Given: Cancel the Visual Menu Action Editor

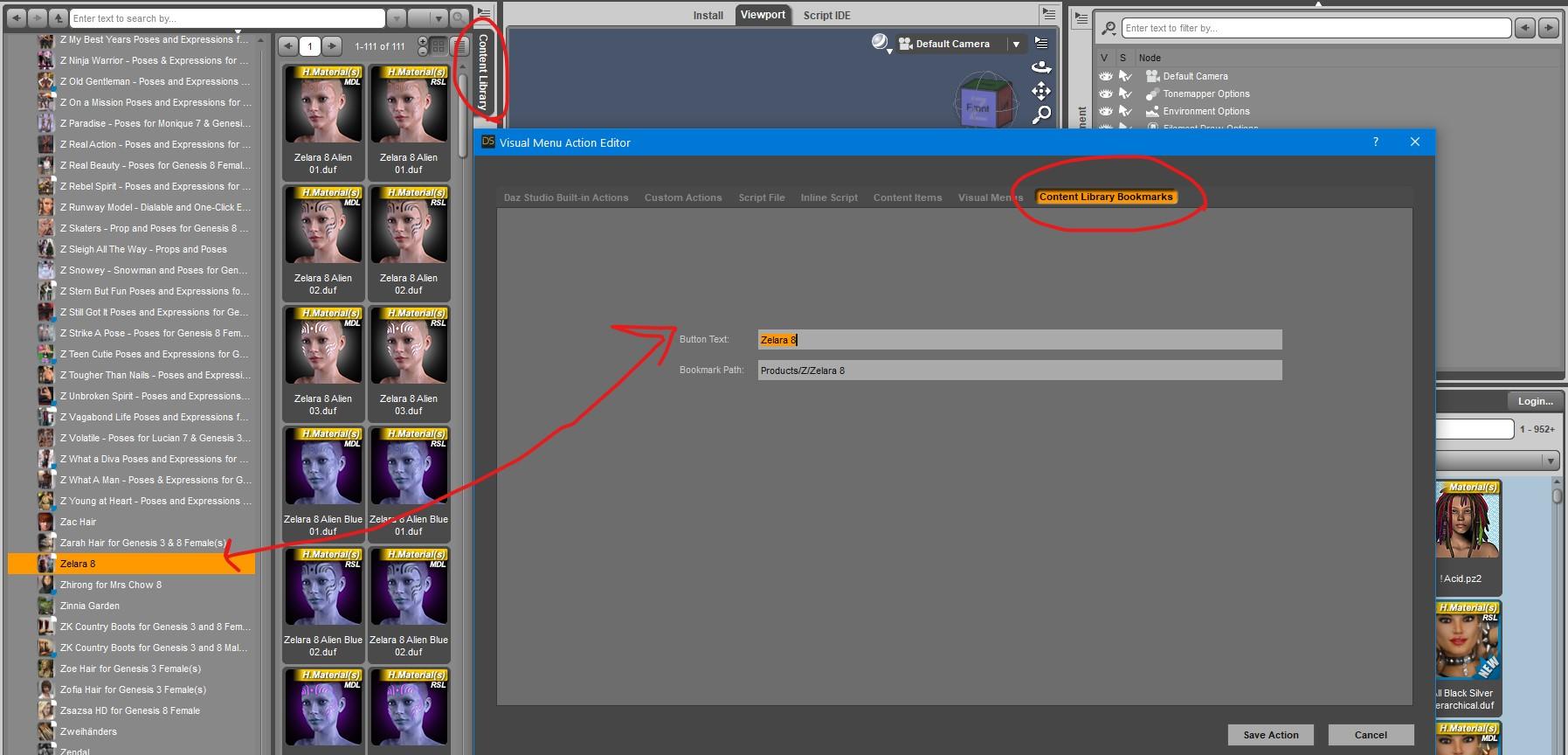Looking at the screenshot, I should (x=1371, y=735).
